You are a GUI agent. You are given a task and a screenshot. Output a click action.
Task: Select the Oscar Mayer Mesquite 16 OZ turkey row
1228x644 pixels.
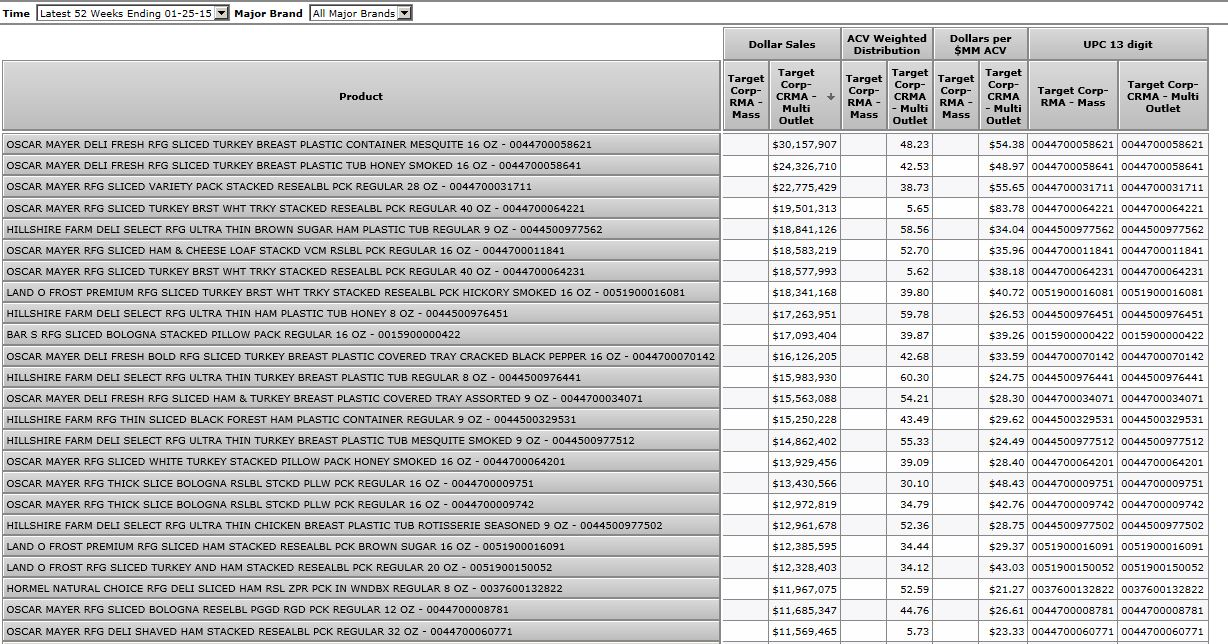coord(361,145)
